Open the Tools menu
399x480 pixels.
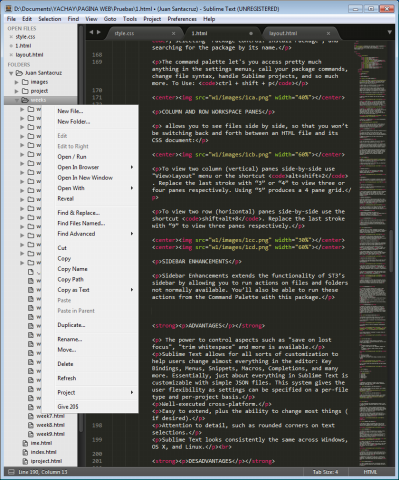130,19
